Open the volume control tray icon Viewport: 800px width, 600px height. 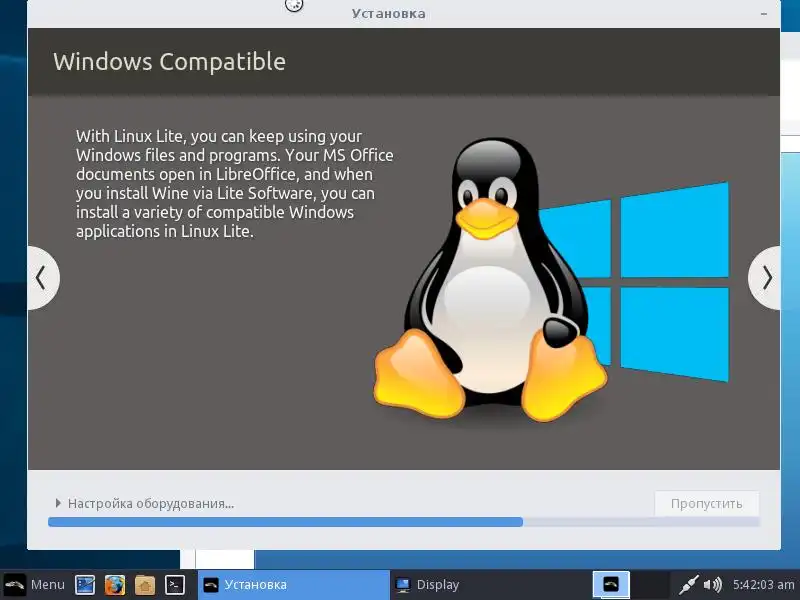pos(713,585)
